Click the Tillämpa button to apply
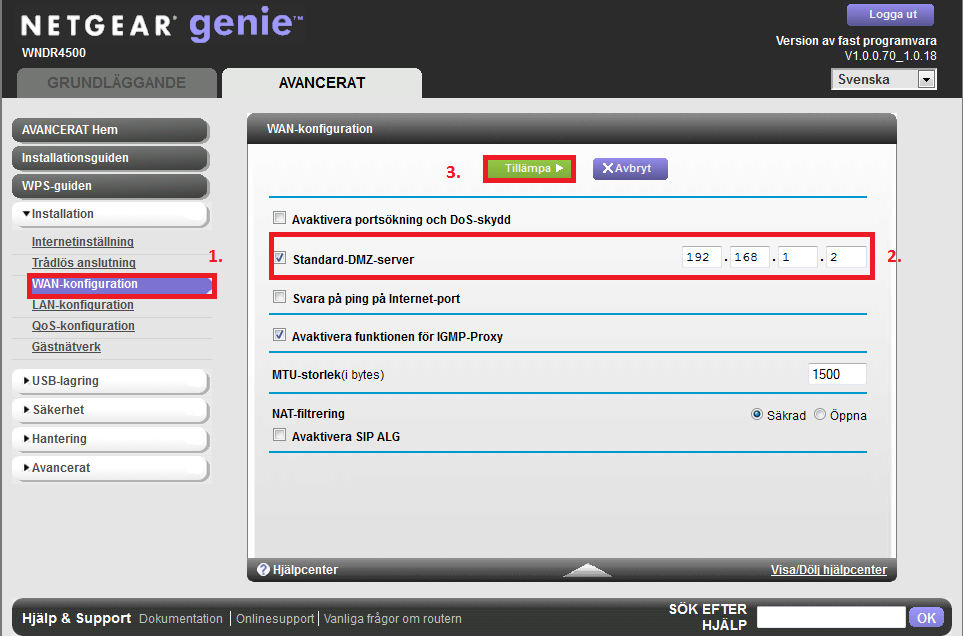This screenshot has height=636, width=963. pyautogui.click(x=529, y=169)
